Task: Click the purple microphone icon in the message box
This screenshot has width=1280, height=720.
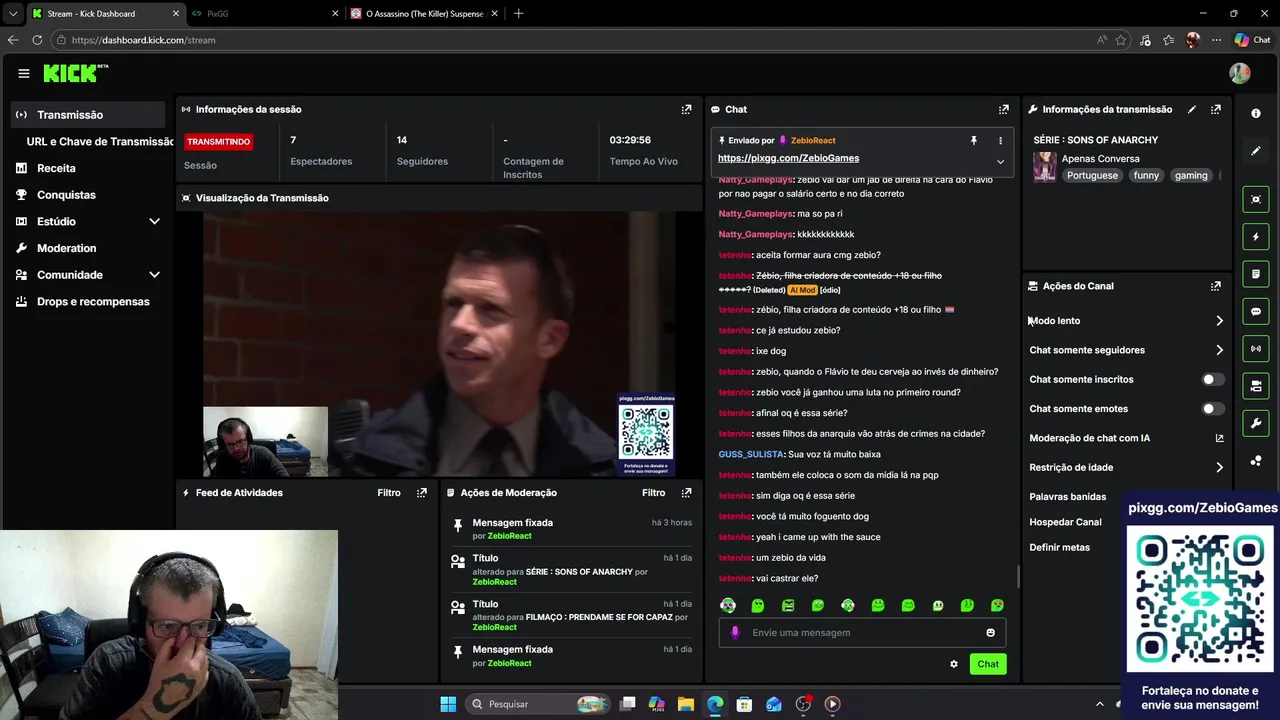Action: point(735,632)
